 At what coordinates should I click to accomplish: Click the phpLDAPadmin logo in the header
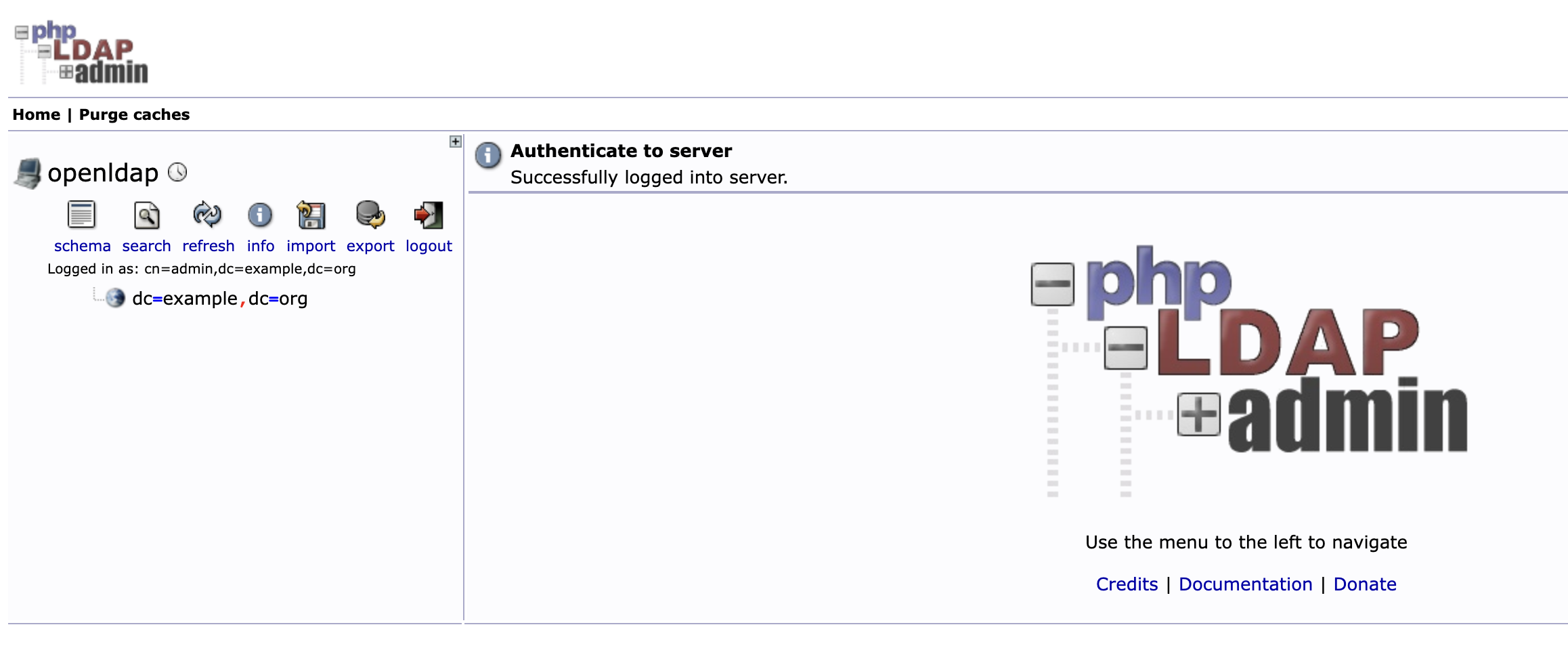point(81,53)
